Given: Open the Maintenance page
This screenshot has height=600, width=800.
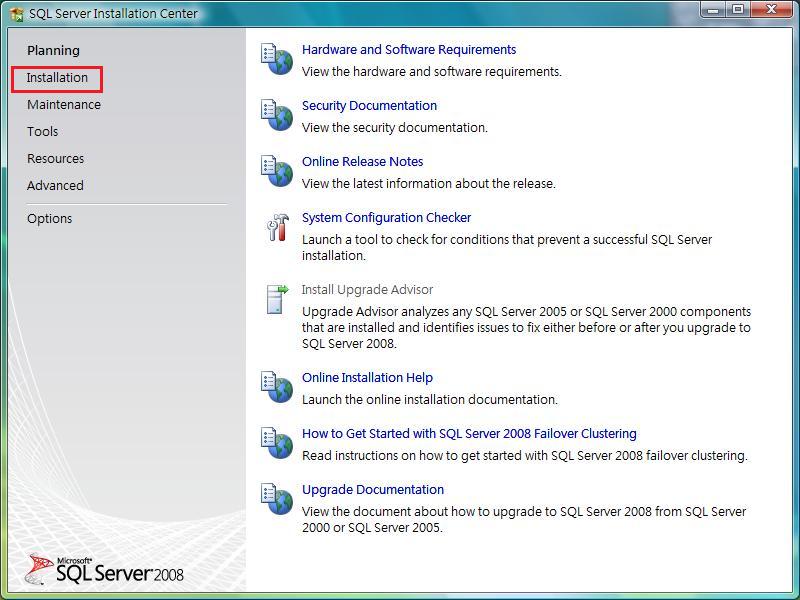Looking at the screenshot, I should 64,105.
